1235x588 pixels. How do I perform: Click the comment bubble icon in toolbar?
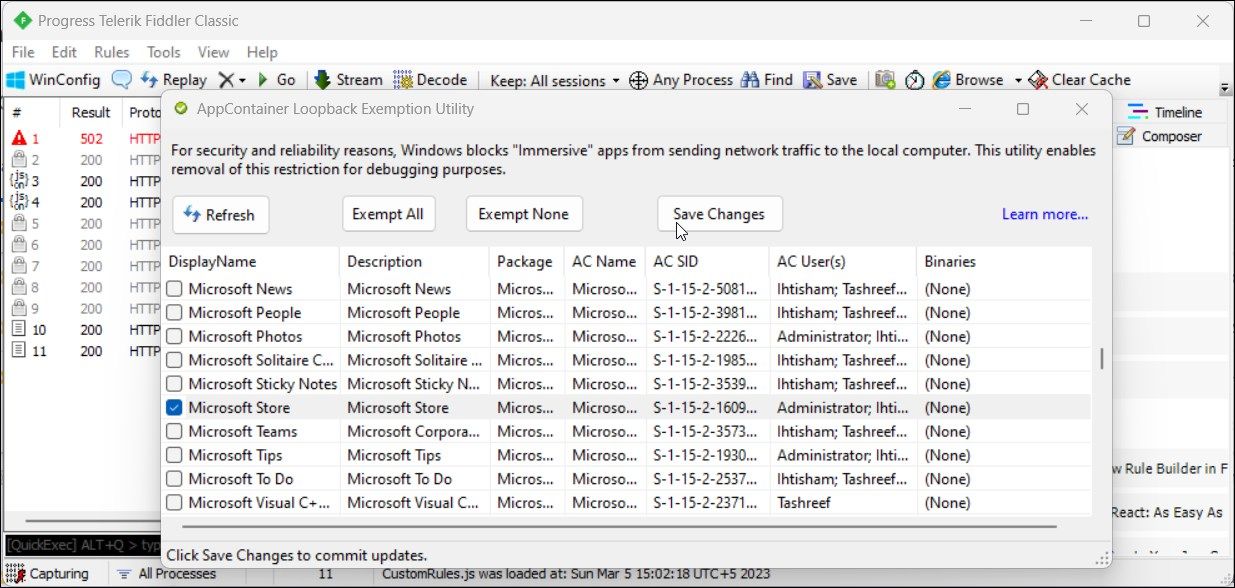tap(121, 80)
